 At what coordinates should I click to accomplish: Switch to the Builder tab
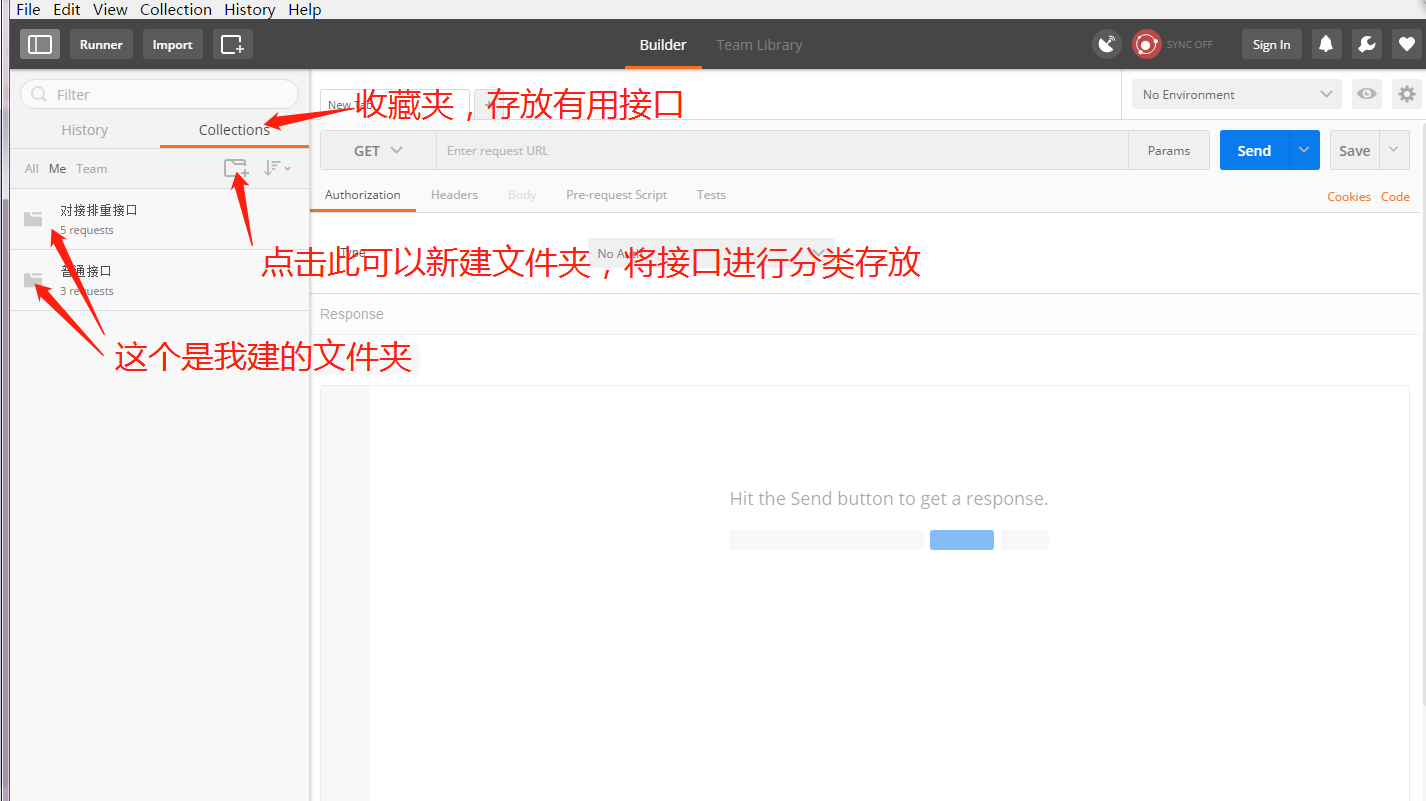[x=663, y=45]
